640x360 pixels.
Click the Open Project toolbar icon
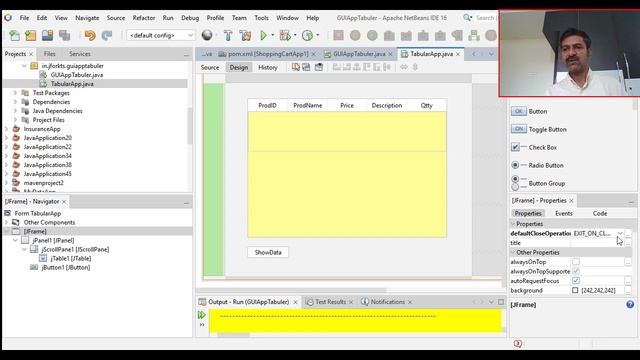[x=47, y=36]
